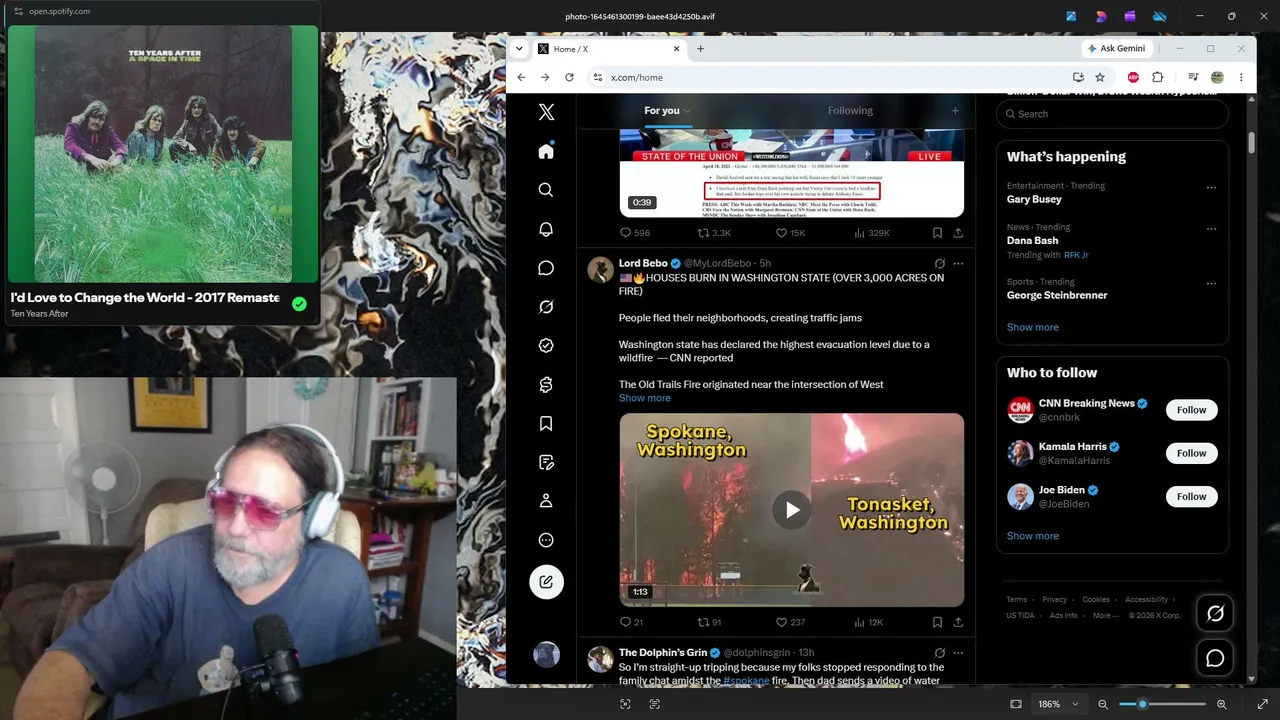Image resolution: width=1280 pixels, height=720 pixels.
Task: Toggle fullscreen in the photo viewer
Action: point(1262,704)
